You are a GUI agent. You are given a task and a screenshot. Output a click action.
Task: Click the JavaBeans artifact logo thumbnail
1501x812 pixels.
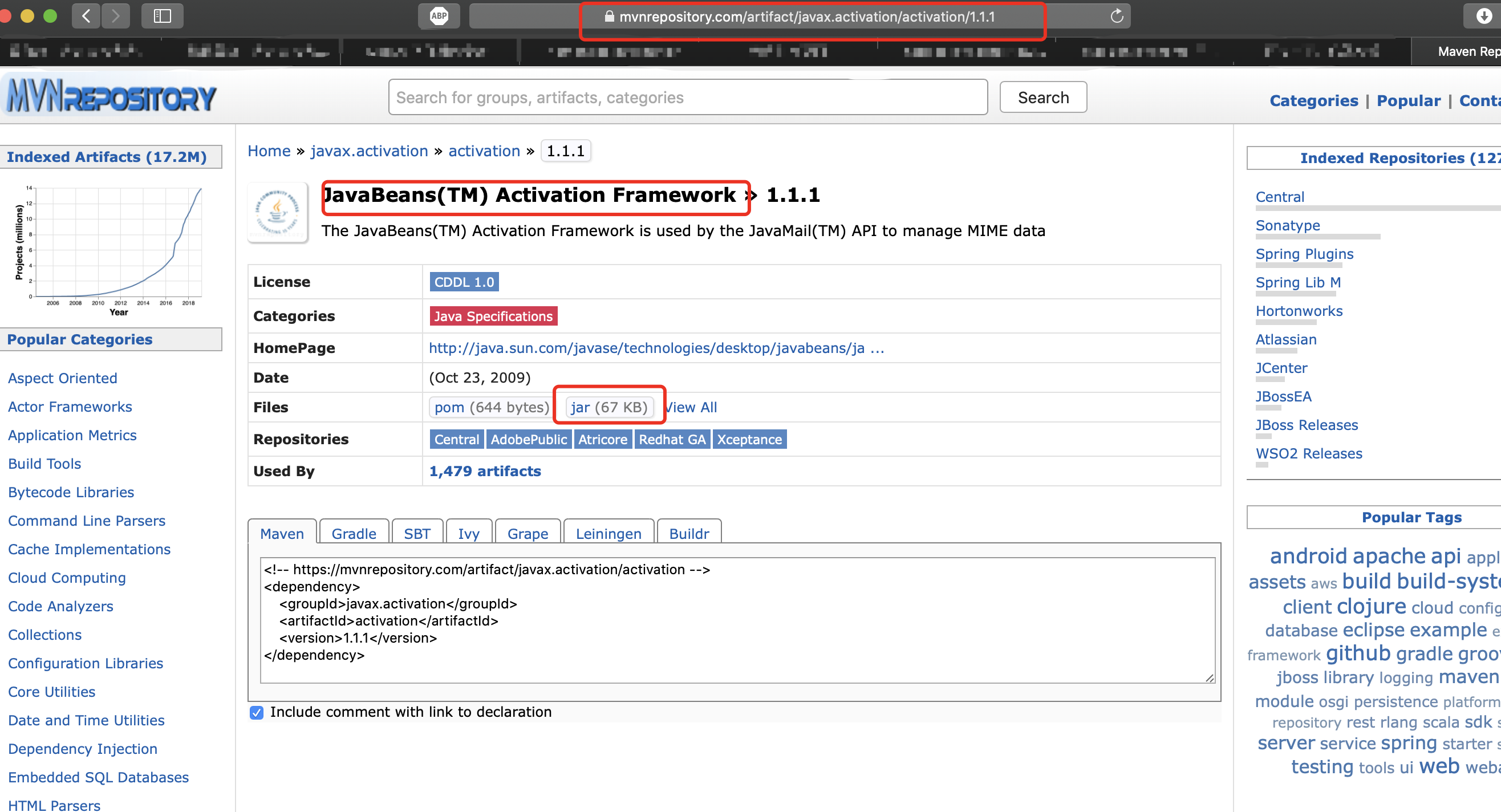coord(278,212)
